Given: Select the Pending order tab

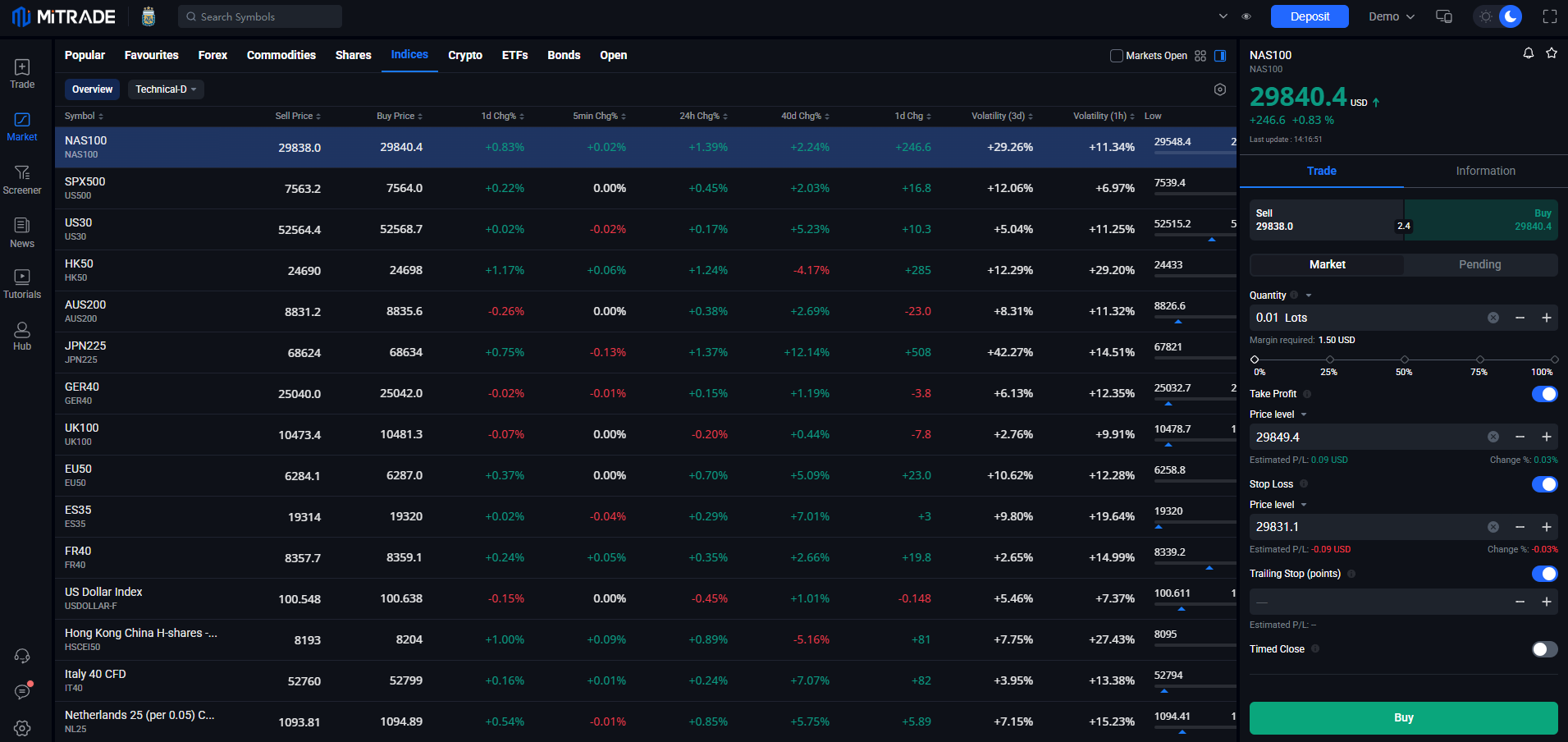Looking at the screenshot, I should (x=1480, y=264).
